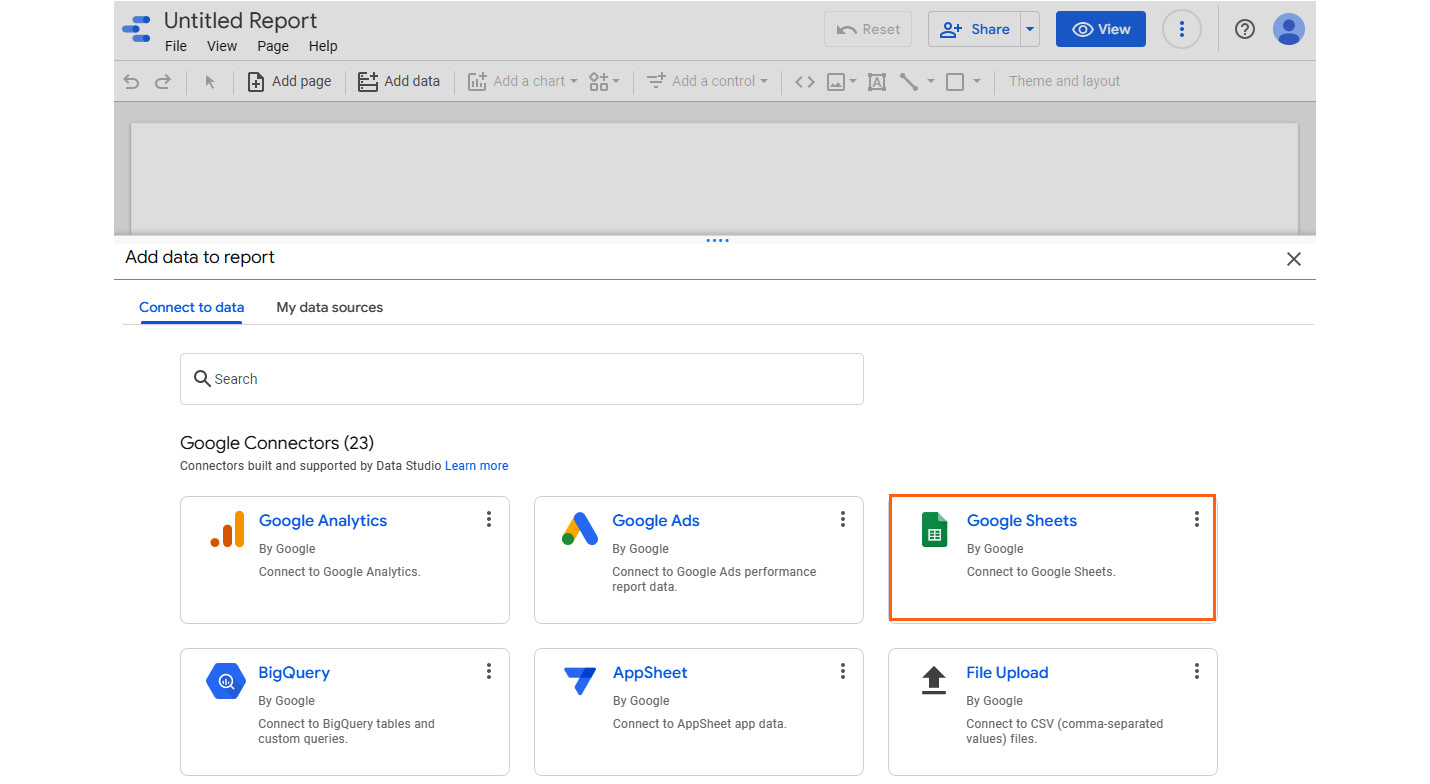The image size is (1430, 784).
Task: Click the 'Add data to report' panel title
Action: pos(200,258)
